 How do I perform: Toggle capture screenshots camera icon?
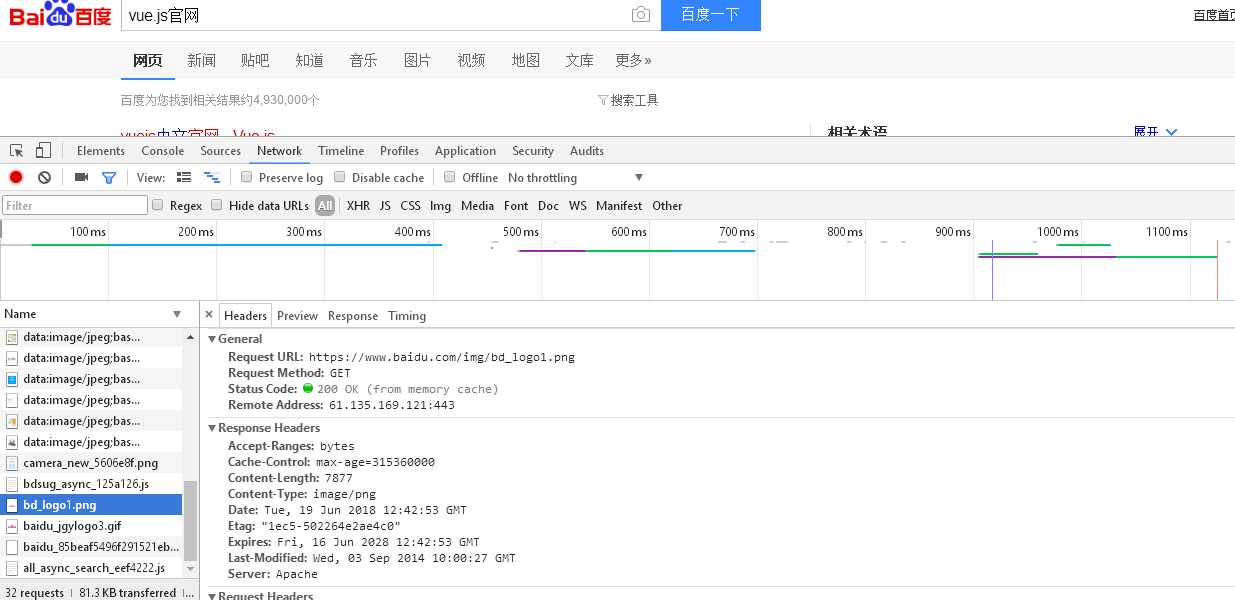(x=82, y=177)
